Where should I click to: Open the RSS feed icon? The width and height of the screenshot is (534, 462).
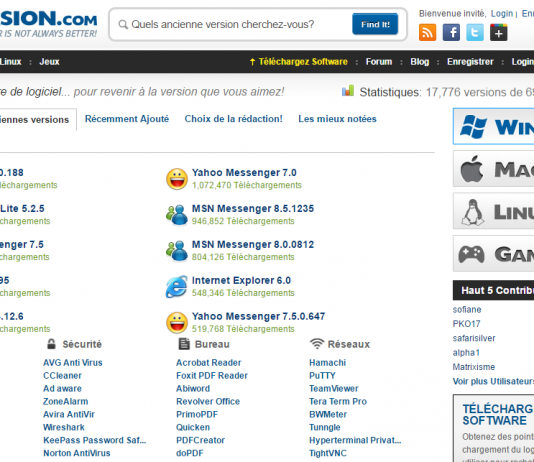pyautogui.click(x=427, y=33)
